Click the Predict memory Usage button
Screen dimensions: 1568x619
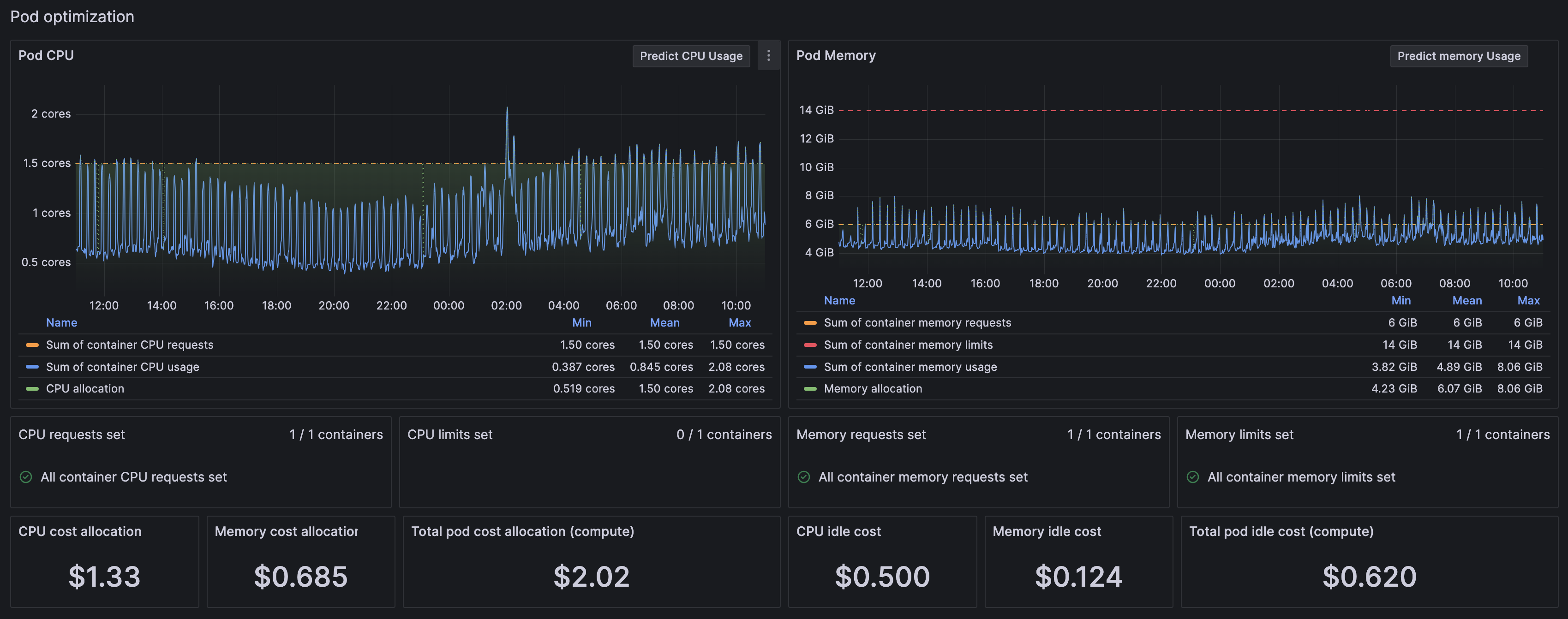(1459, 56)
